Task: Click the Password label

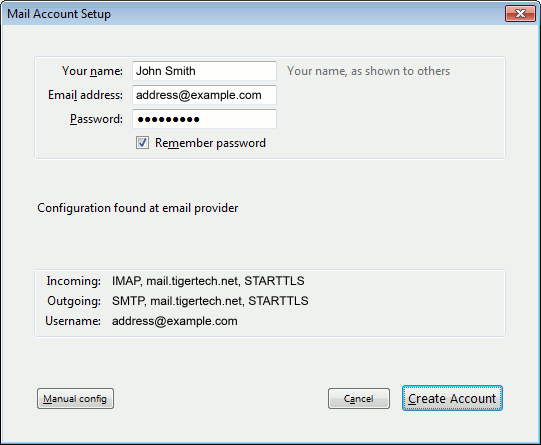Action: pos(96,119)
